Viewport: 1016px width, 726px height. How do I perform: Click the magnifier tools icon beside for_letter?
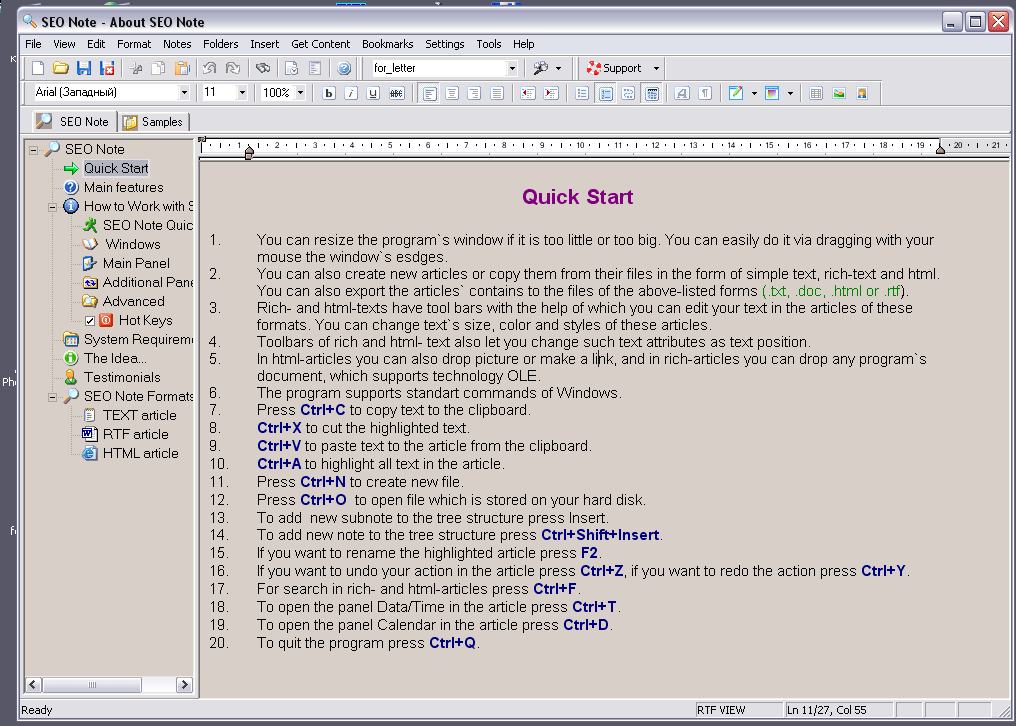540,68
